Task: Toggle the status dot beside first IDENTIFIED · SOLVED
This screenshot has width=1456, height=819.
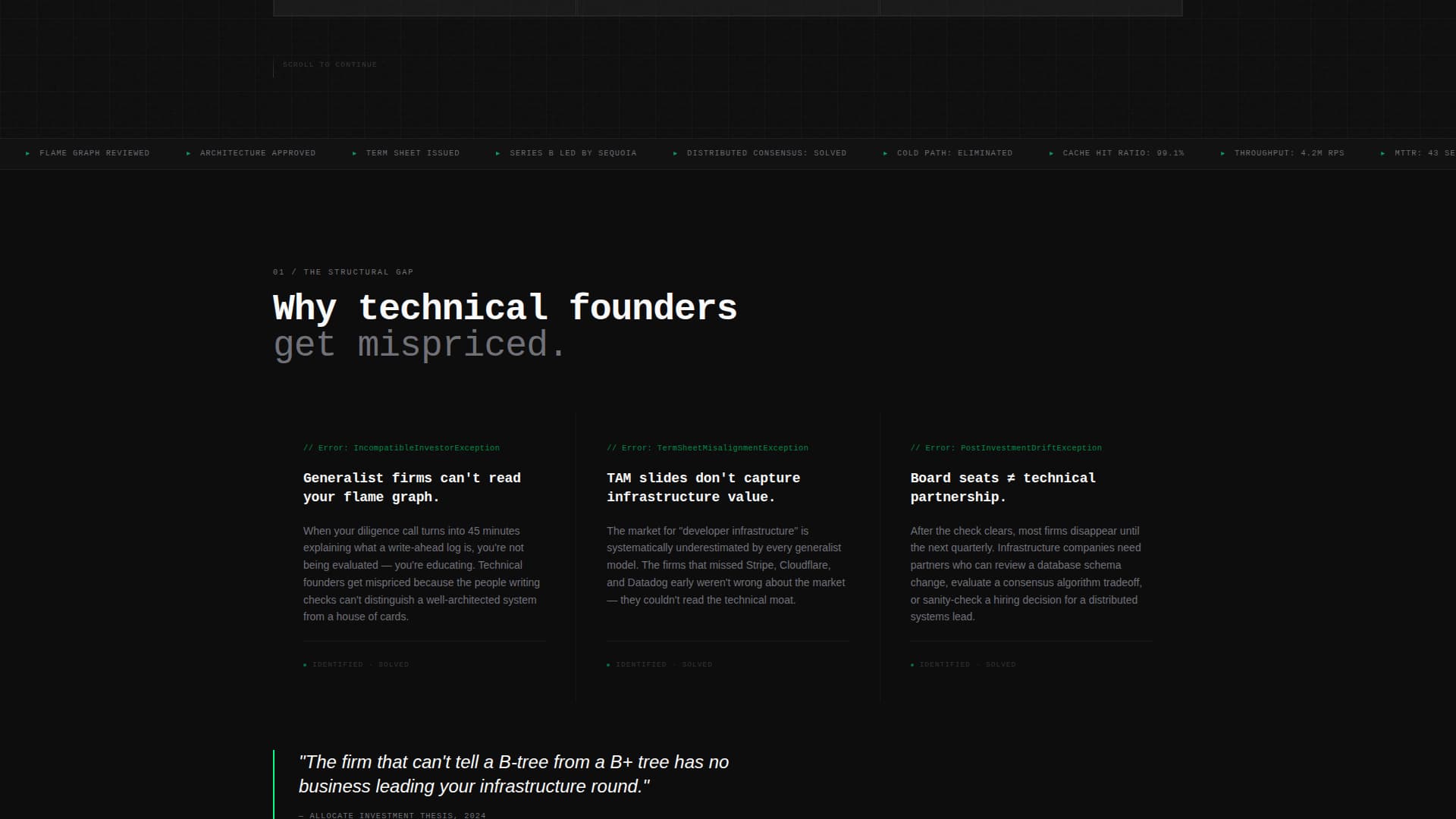Action: point(306,664)
